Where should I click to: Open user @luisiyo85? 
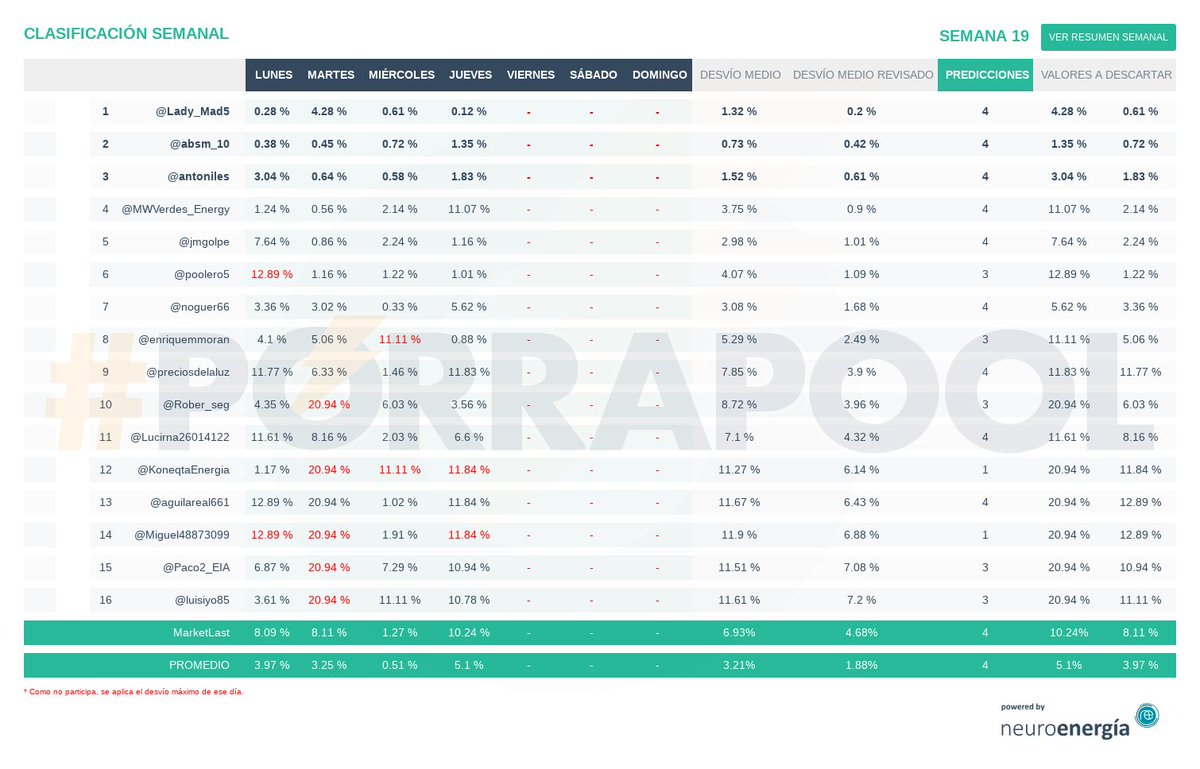[x=200, y=600]
